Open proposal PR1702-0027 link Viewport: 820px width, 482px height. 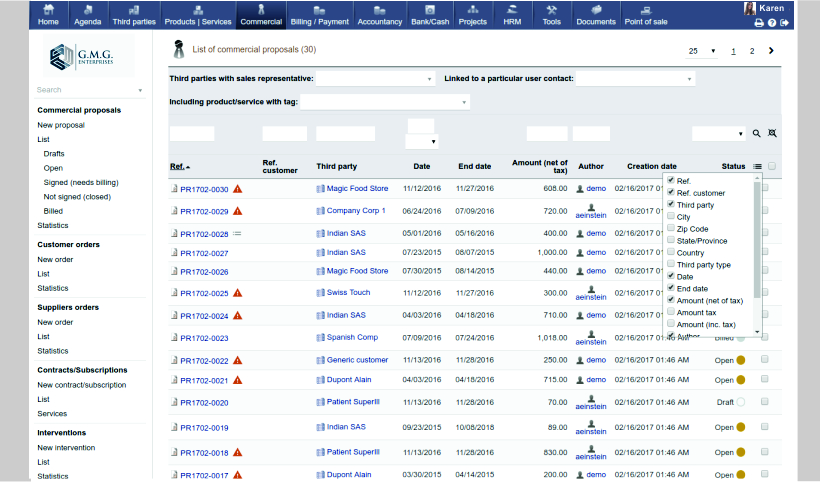point(204,253)
